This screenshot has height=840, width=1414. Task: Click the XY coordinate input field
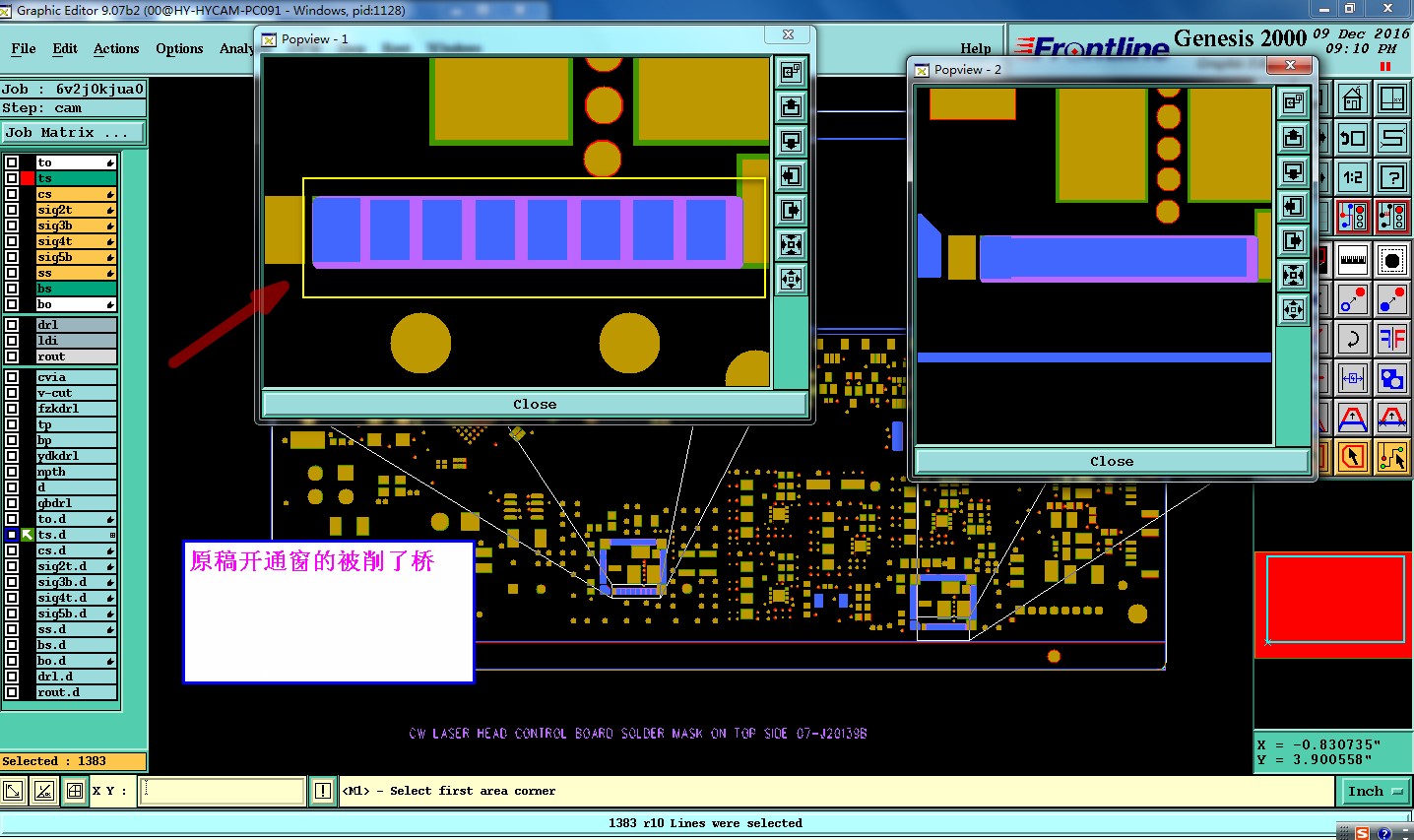point(222,791)
